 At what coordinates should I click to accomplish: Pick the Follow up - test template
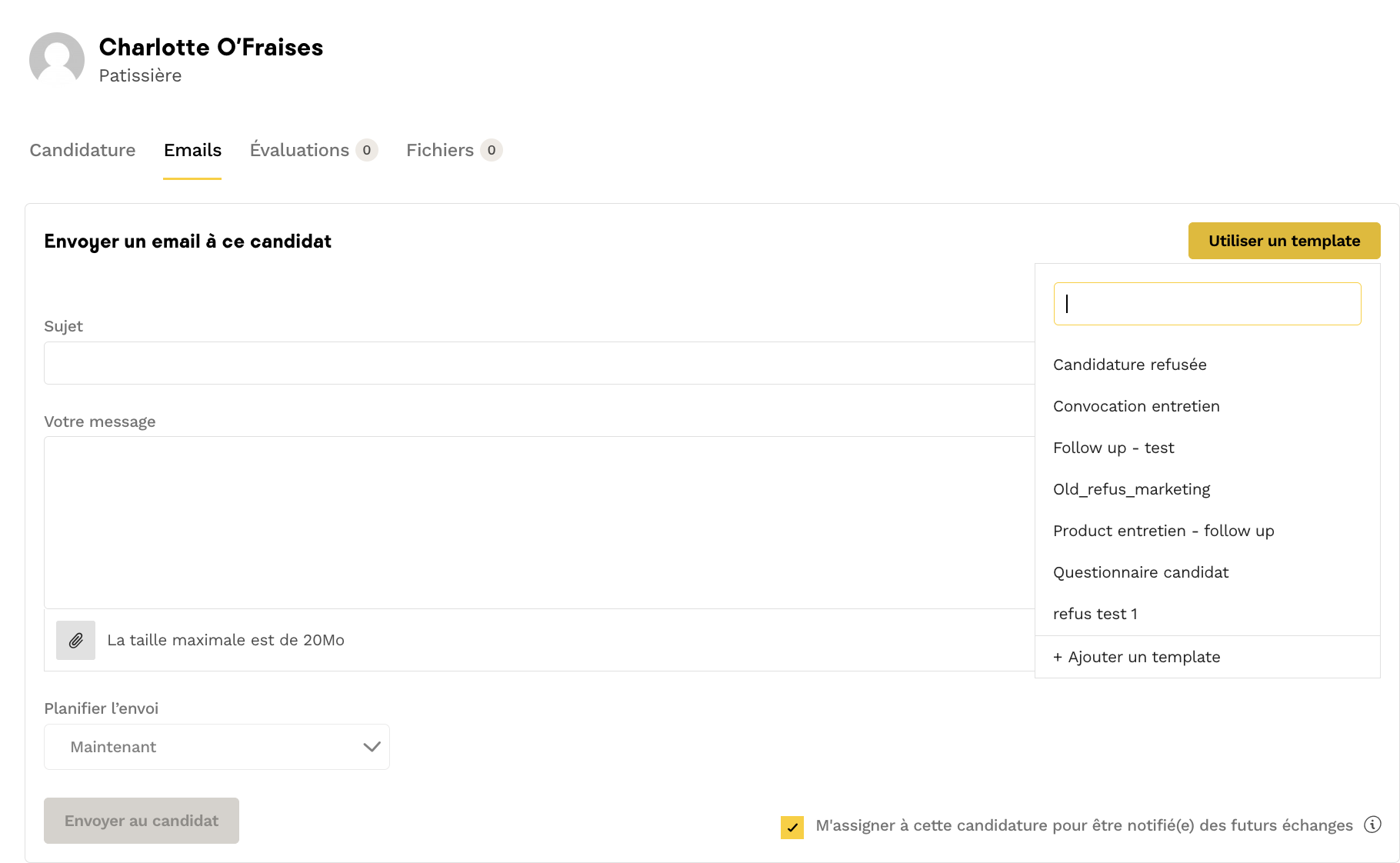[x=1113, y=448]
